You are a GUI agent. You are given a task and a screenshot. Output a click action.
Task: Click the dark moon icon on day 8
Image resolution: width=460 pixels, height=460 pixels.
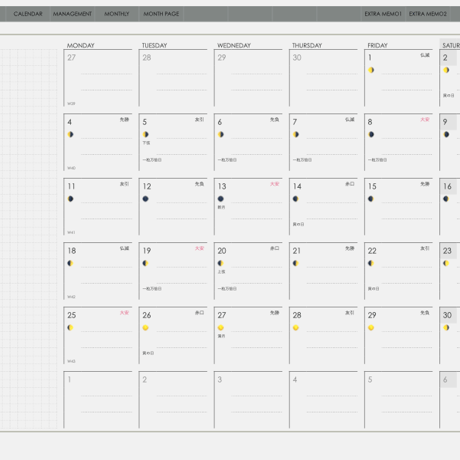[371, 134]
